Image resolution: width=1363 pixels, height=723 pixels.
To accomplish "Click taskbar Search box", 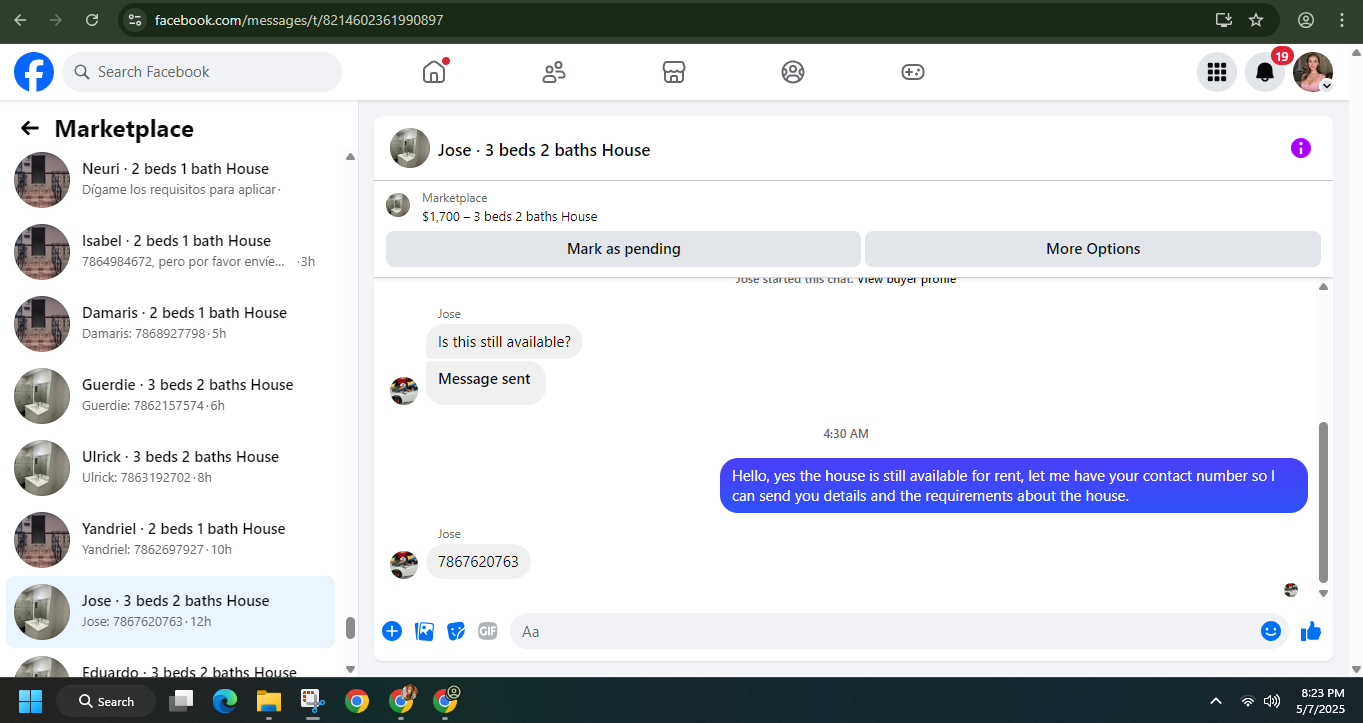I will click(106, 701).
